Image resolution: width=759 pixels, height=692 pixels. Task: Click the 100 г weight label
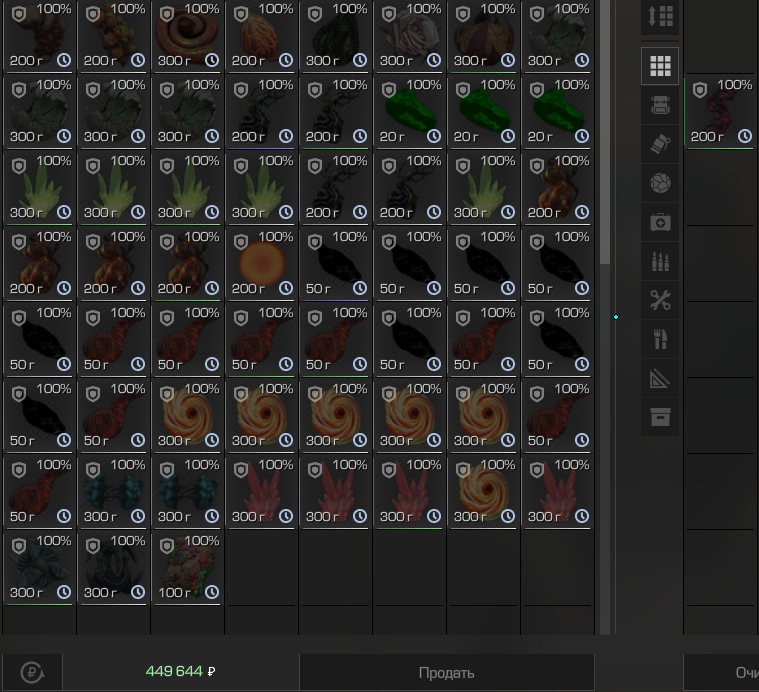pyautogui.click(x=174, y=592)
